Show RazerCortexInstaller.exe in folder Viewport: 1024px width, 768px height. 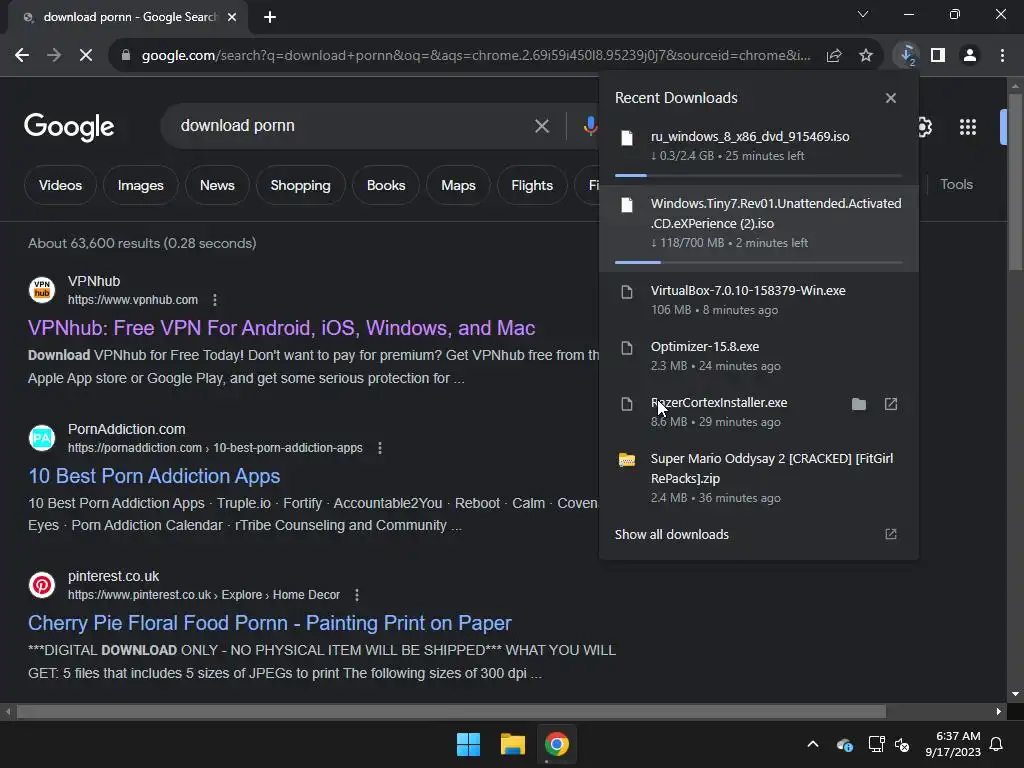859,404
